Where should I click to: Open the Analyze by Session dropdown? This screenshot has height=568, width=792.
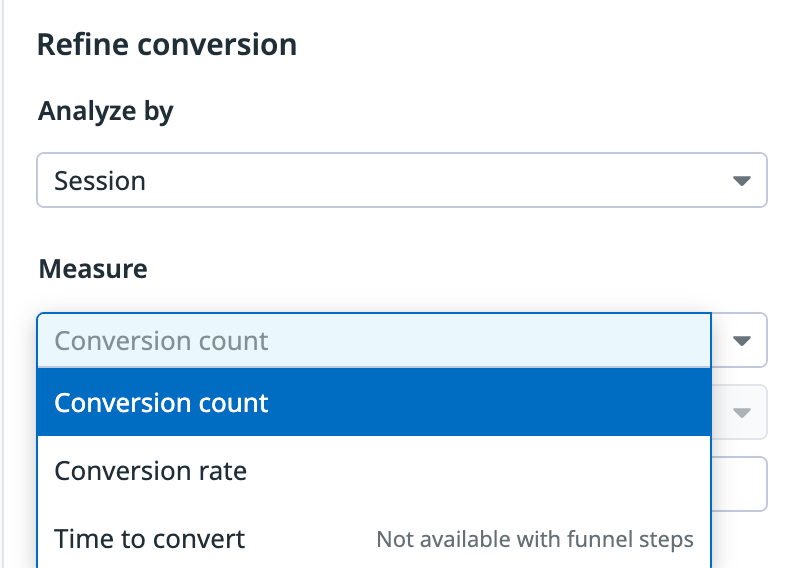(400, 181)
